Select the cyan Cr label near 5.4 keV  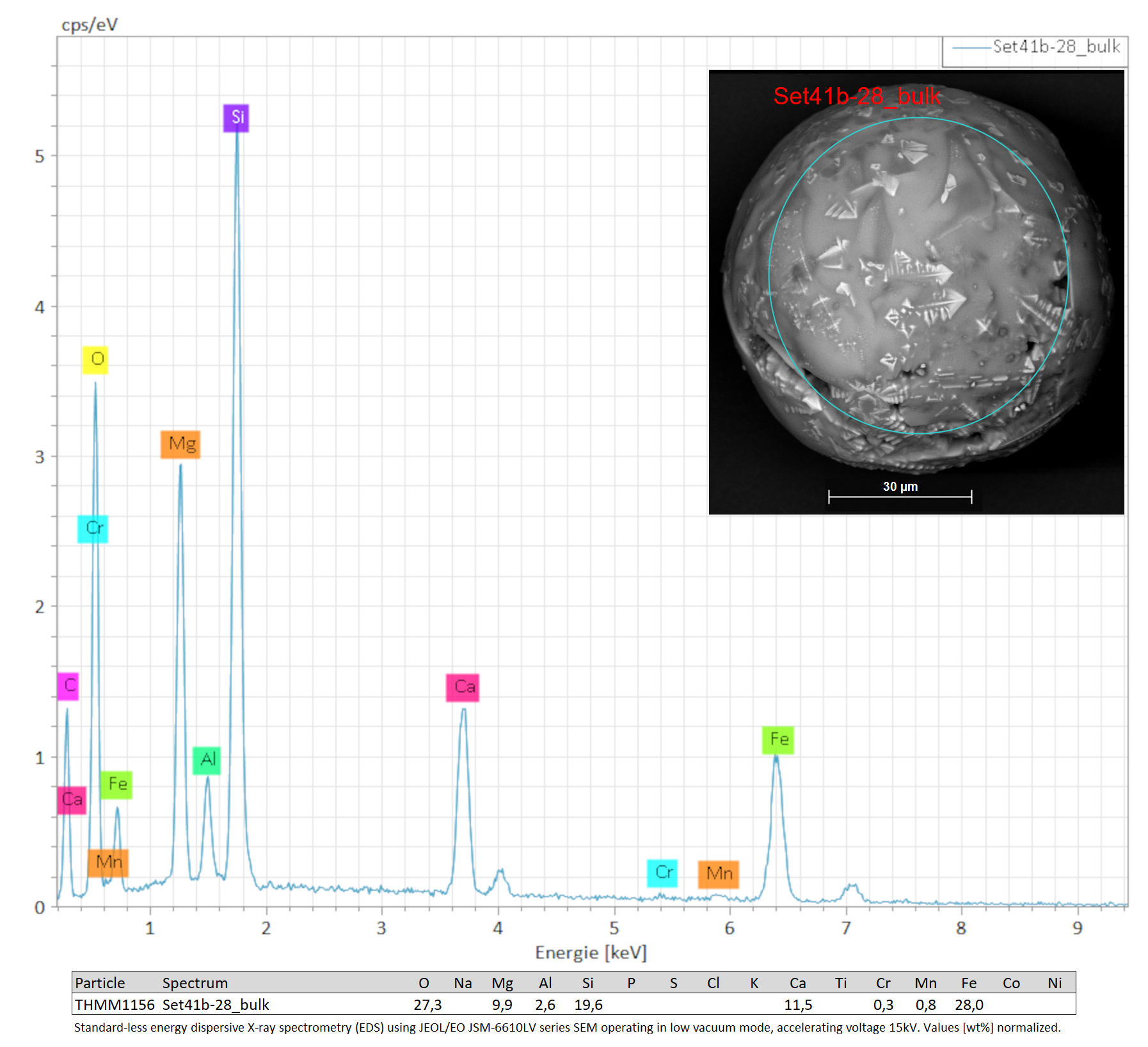click(x=662, y=873)
